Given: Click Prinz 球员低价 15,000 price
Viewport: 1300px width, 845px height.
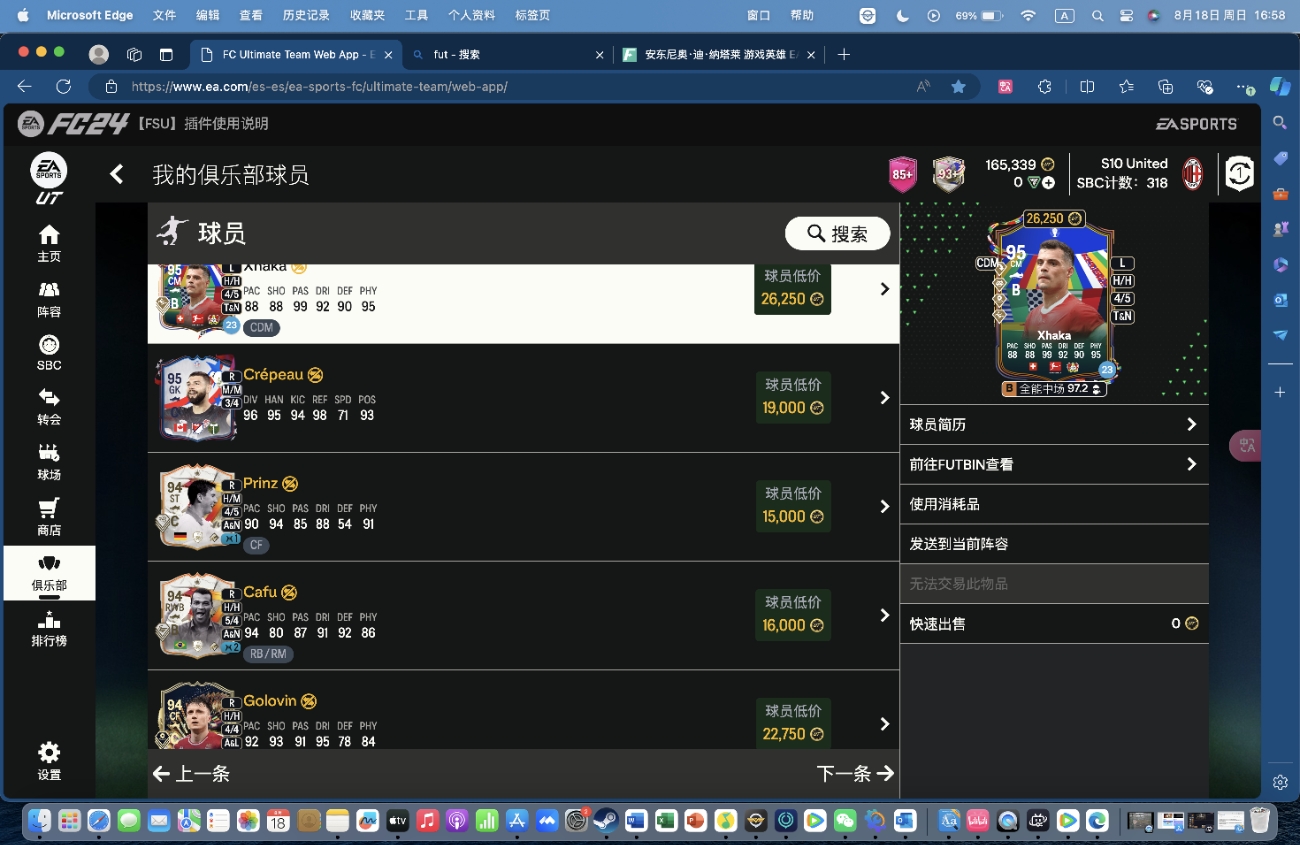Looking at the screenshot, I should 793,506.
